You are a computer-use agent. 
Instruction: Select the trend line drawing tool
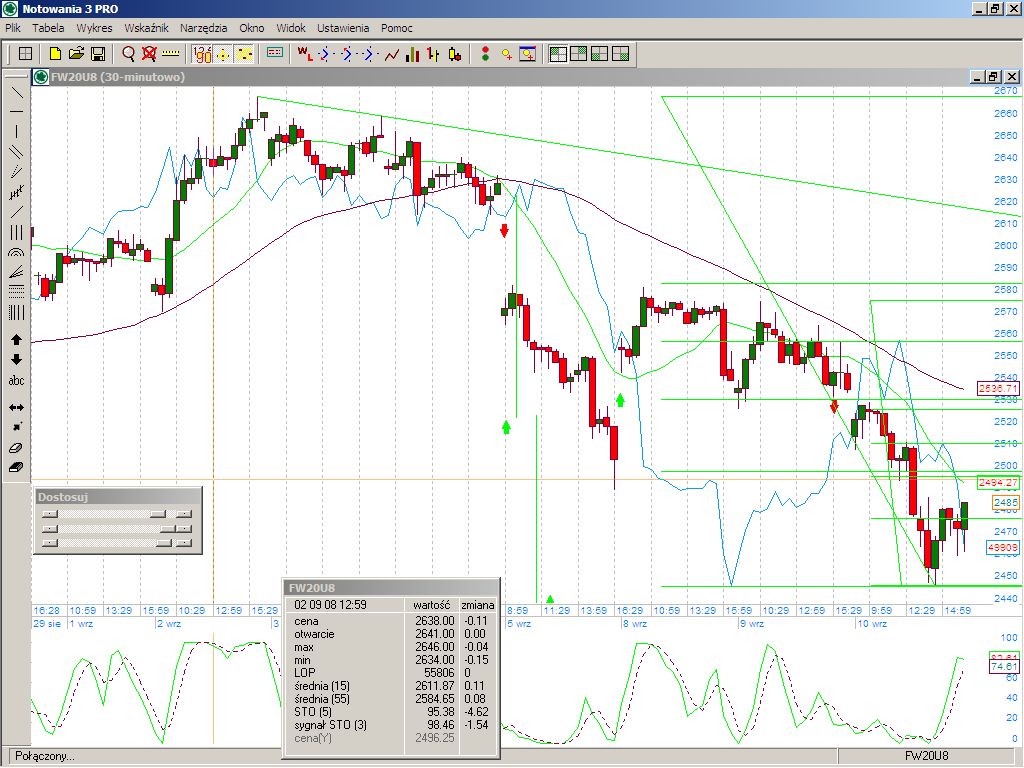(17, 92)
